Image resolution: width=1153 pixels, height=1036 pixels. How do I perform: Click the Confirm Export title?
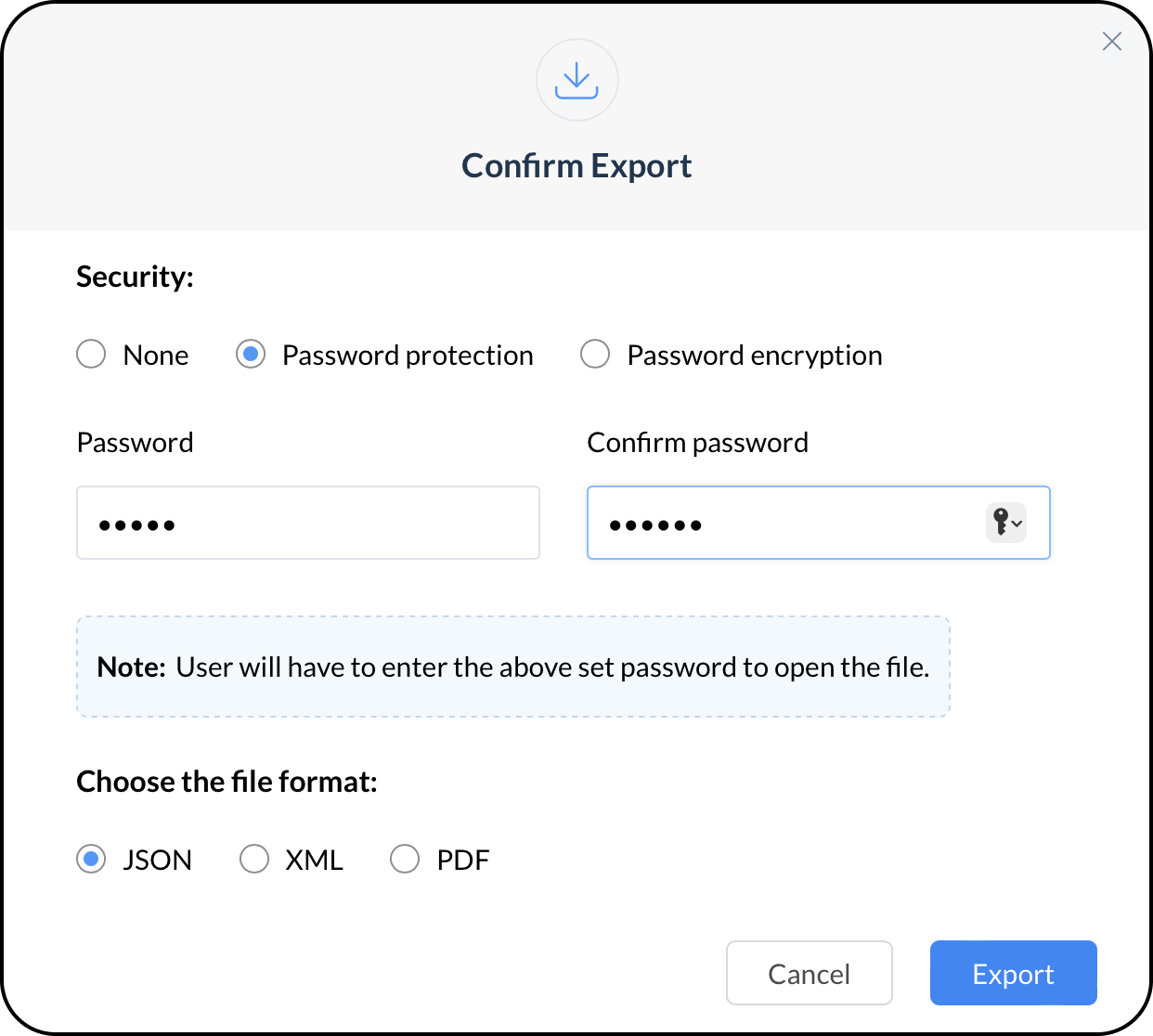click(x=576, y=166)
